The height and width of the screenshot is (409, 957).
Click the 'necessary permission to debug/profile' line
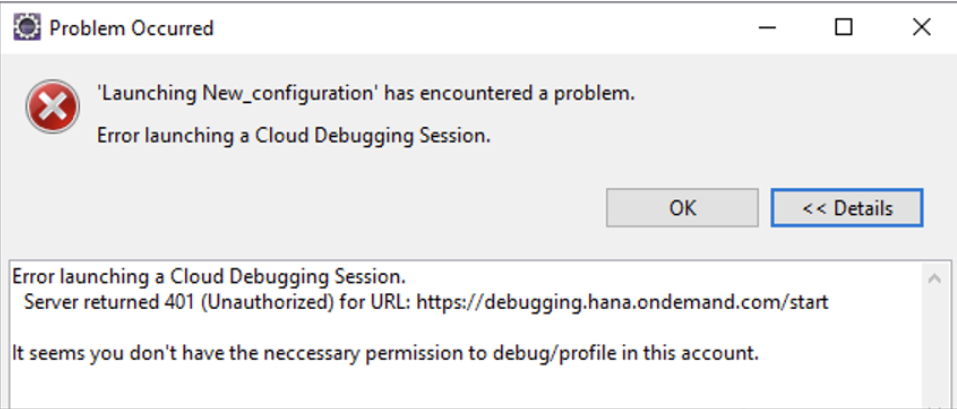click(x=386, y=353)
